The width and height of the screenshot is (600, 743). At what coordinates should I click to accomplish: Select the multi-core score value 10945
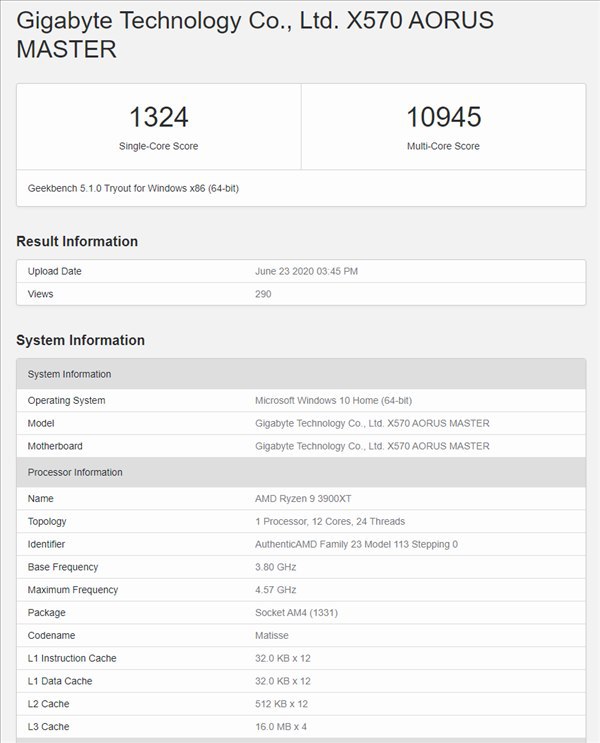pos(444,117)
